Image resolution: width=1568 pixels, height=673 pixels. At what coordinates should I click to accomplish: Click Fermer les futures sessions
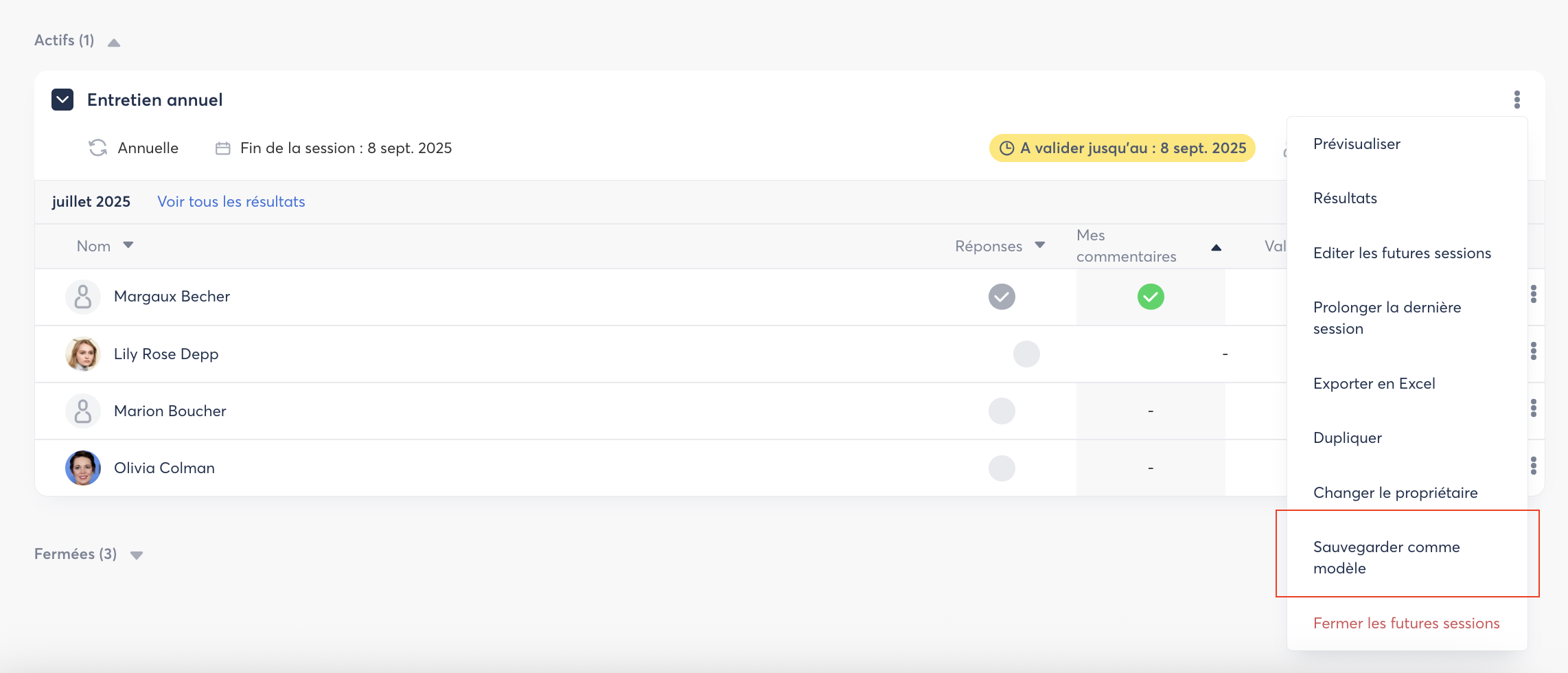click(x=1406, y=623)
